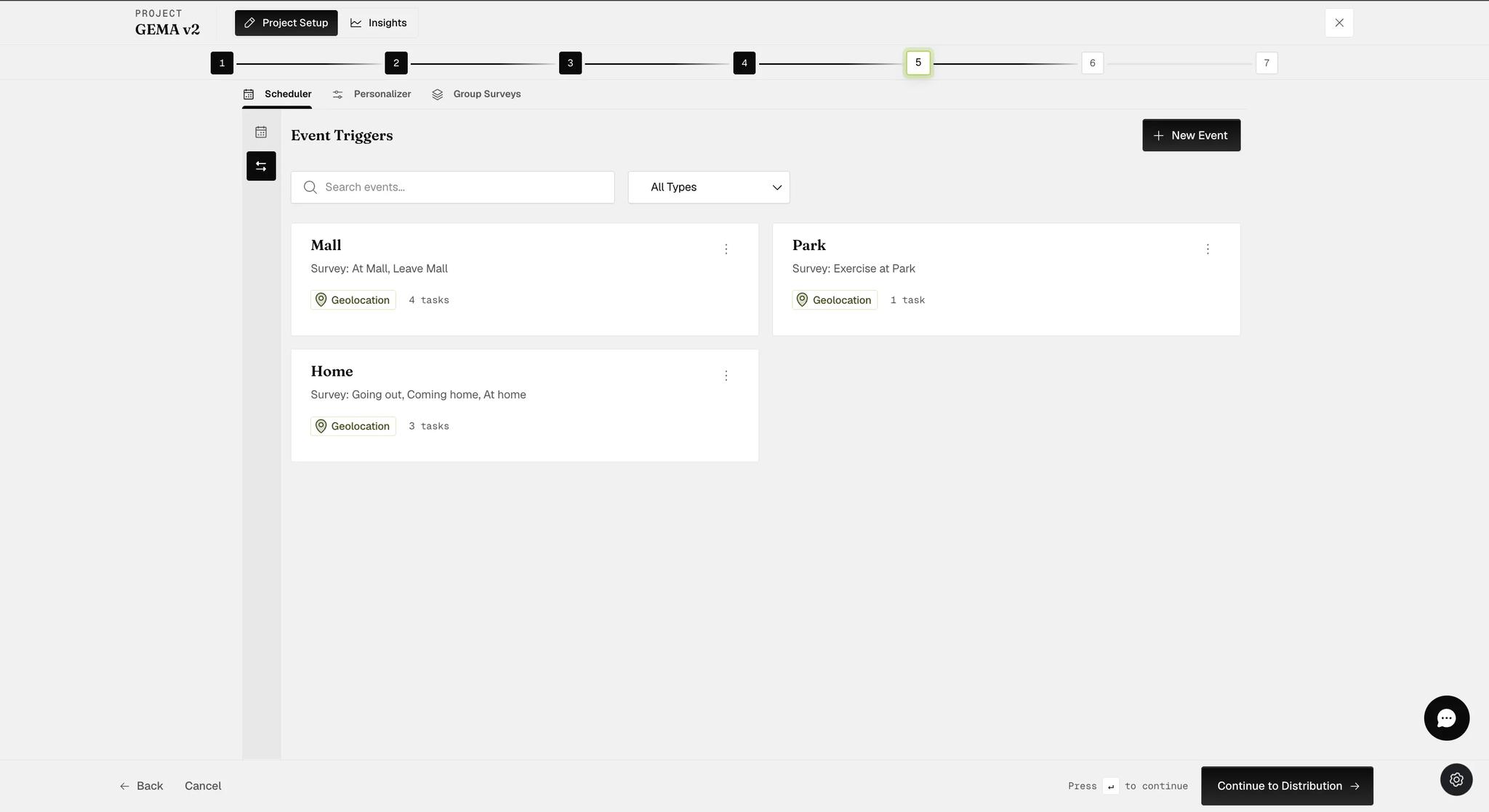The width and height of the screenshot is (1489, 812).
Task: Jump to step 7 in progress bar
Action: pyautogui.click(x=1267, y=63)
